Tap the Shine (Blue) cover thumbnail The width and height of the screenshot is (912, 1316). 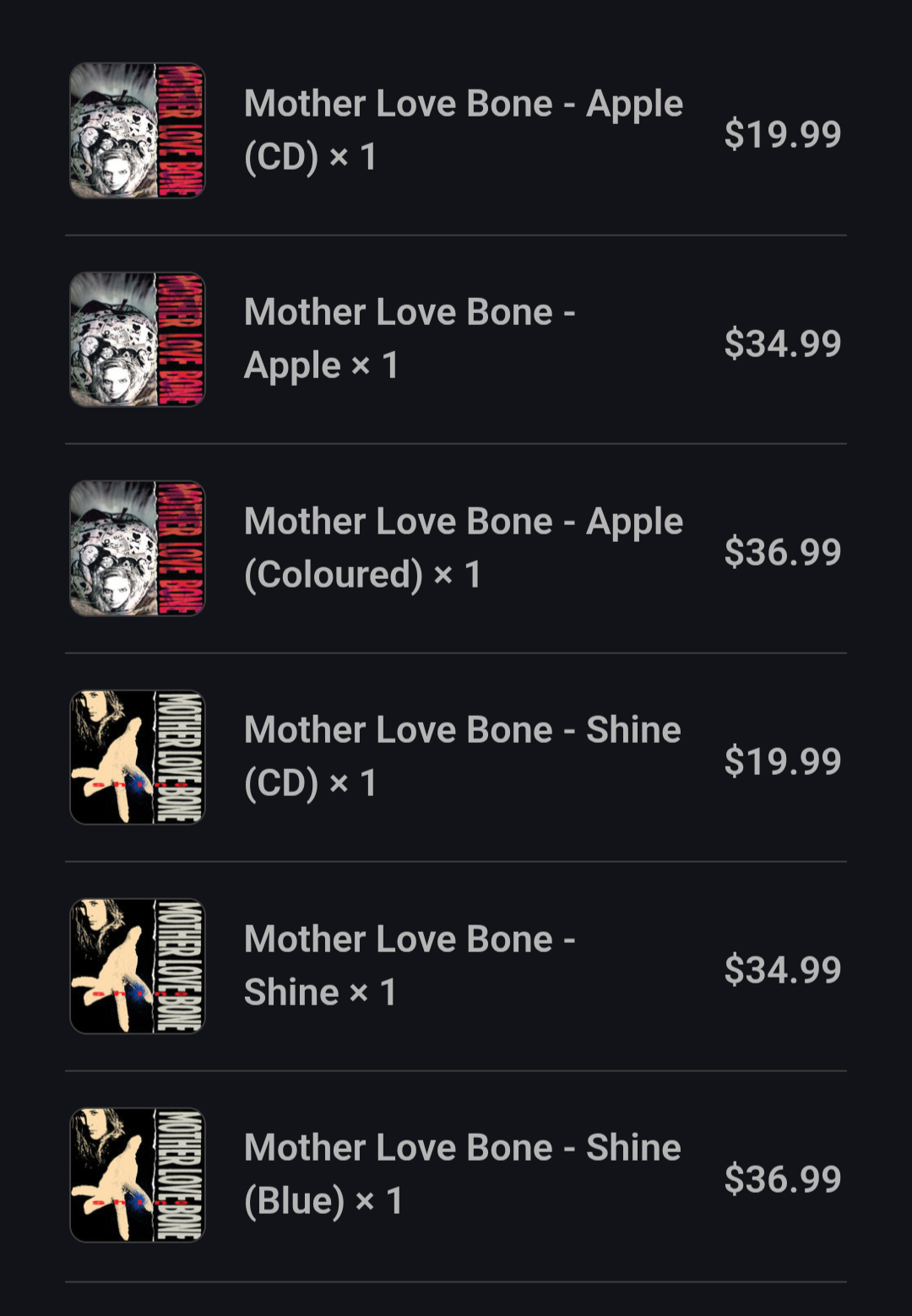pos(137,1175)
